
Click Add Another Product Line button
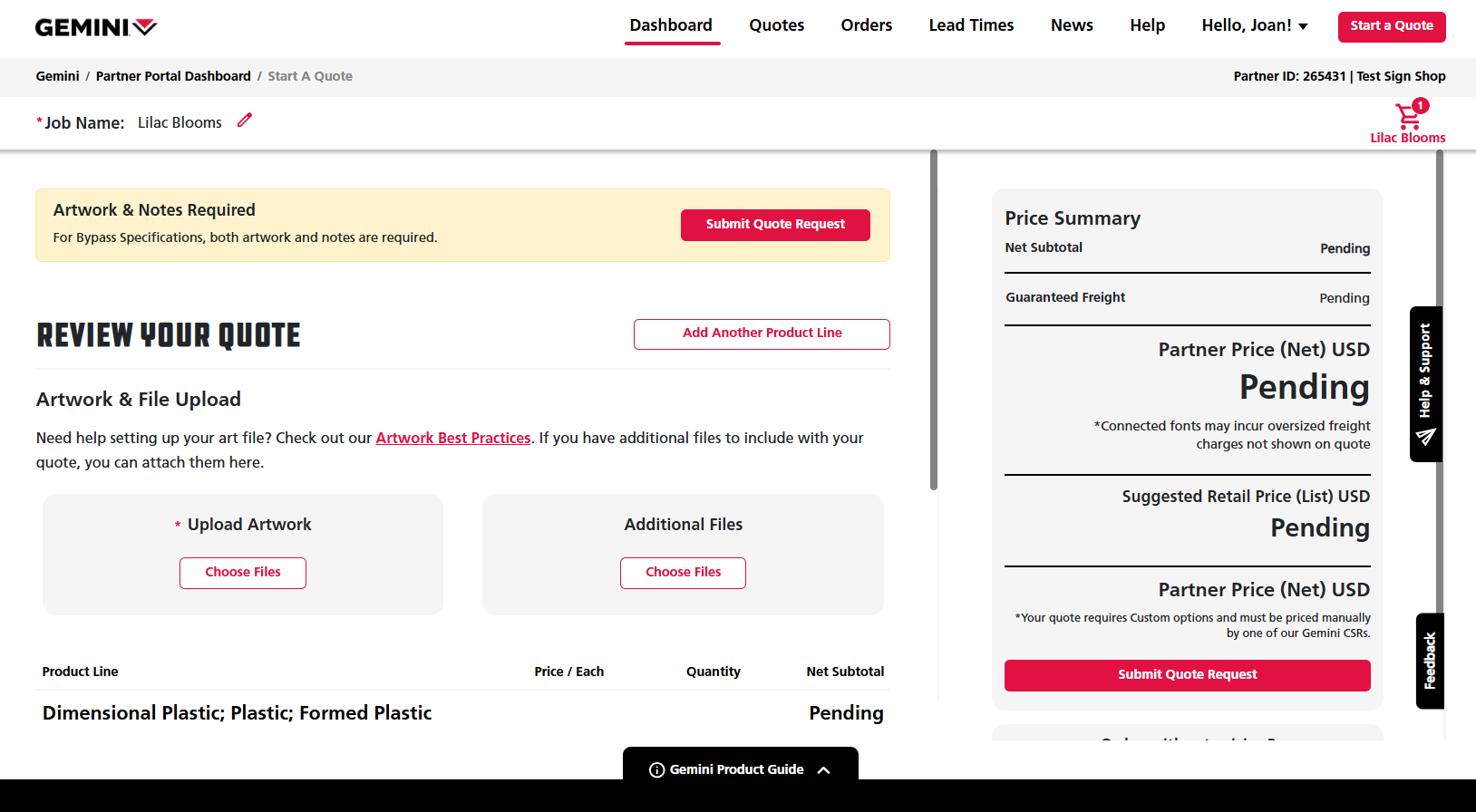click(x=762, y=333)
